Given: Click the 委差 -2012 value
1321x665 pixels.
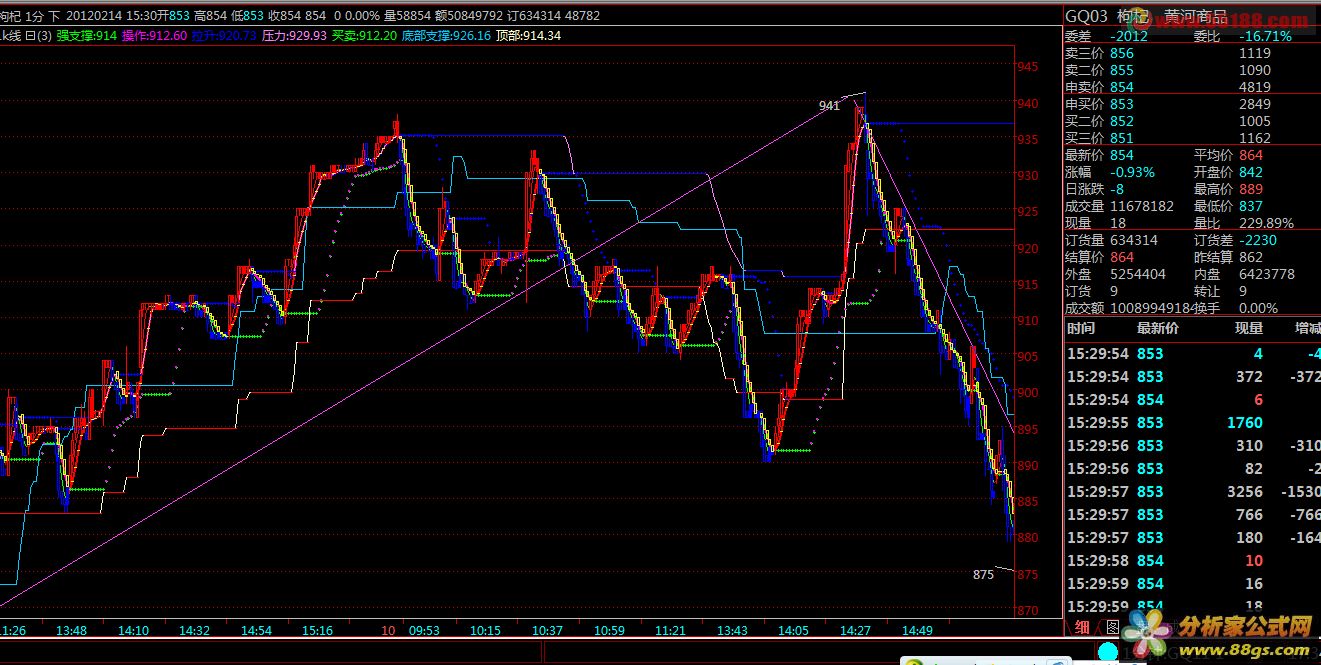Looking at the screenshot, I should pyautogui.click(x=1129, y=36).
